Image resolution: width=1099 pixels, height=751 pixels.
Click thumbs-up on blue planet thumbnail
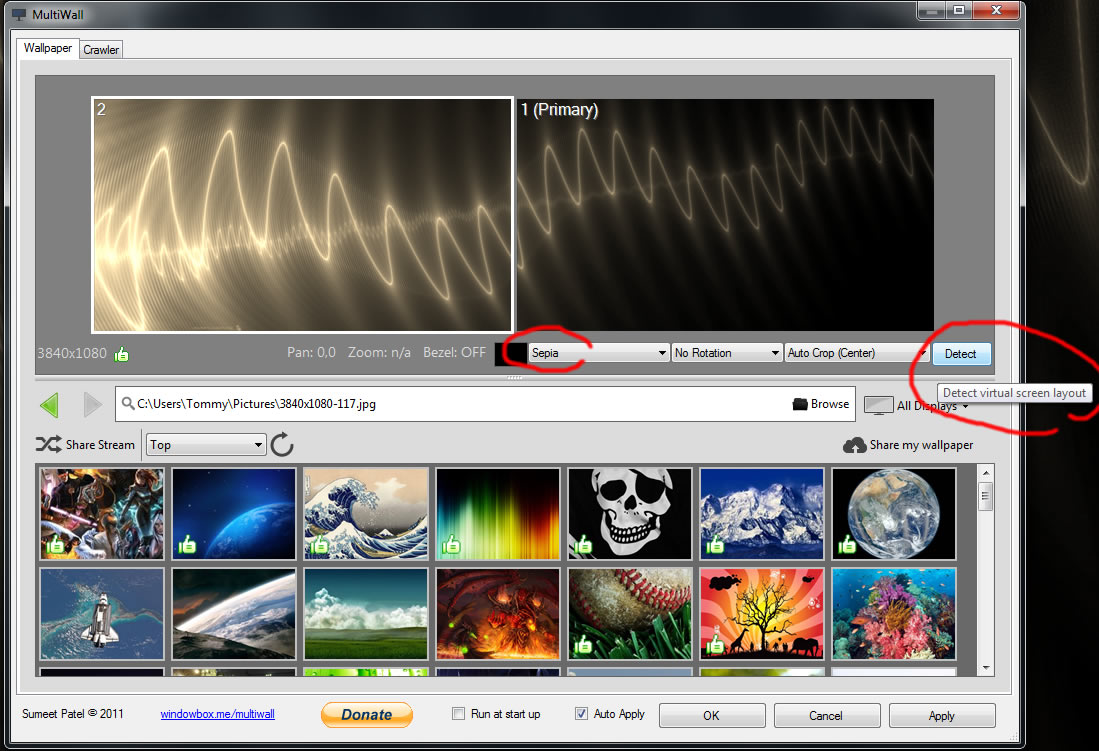(187, 544)
